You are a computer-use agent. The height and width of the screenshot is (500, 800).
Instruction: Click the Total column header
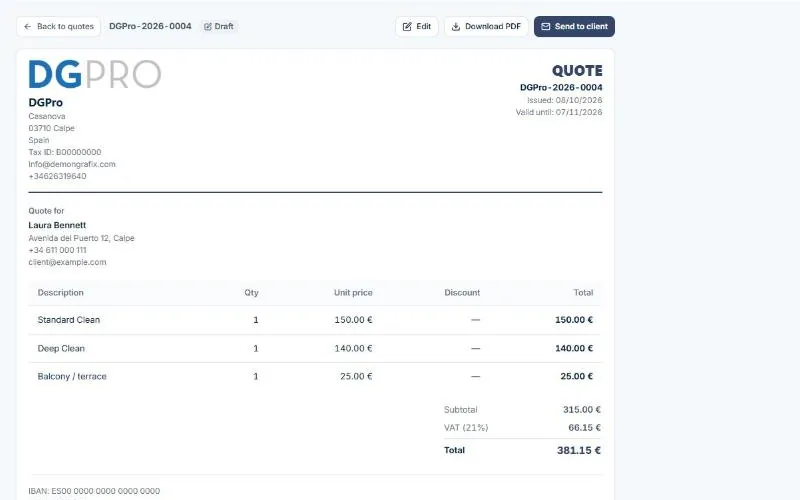click(x=583, y=292)
